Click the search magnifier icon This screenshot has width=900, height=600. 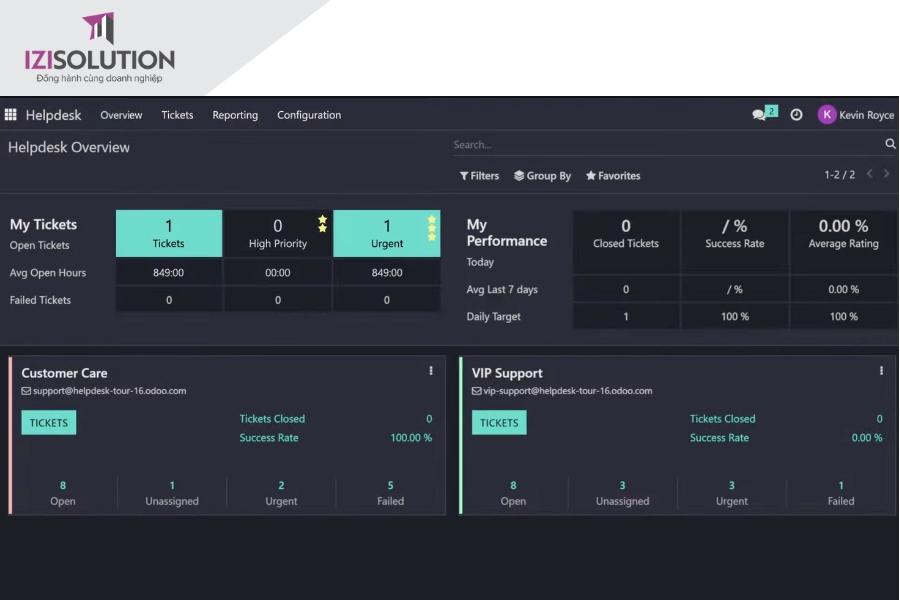pyautogui.click(x=890, y=145)
